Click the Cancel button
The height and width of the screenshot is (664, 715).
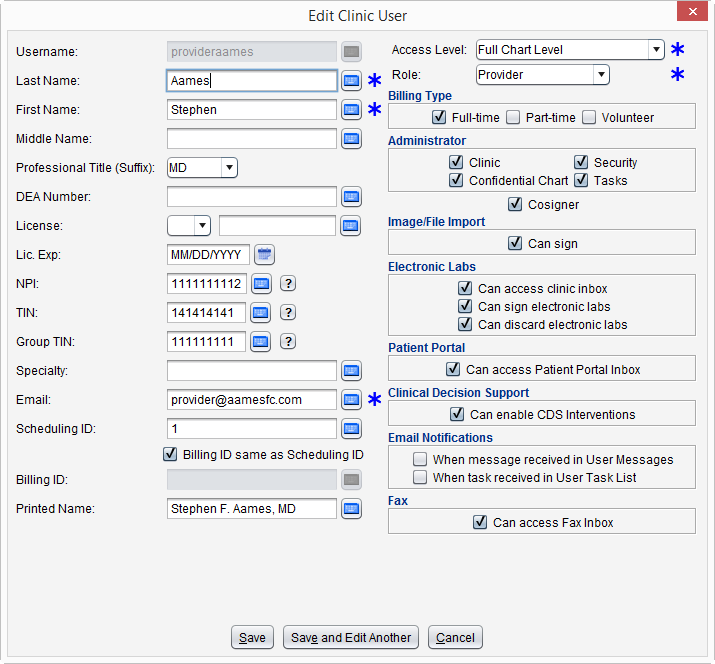455,637
